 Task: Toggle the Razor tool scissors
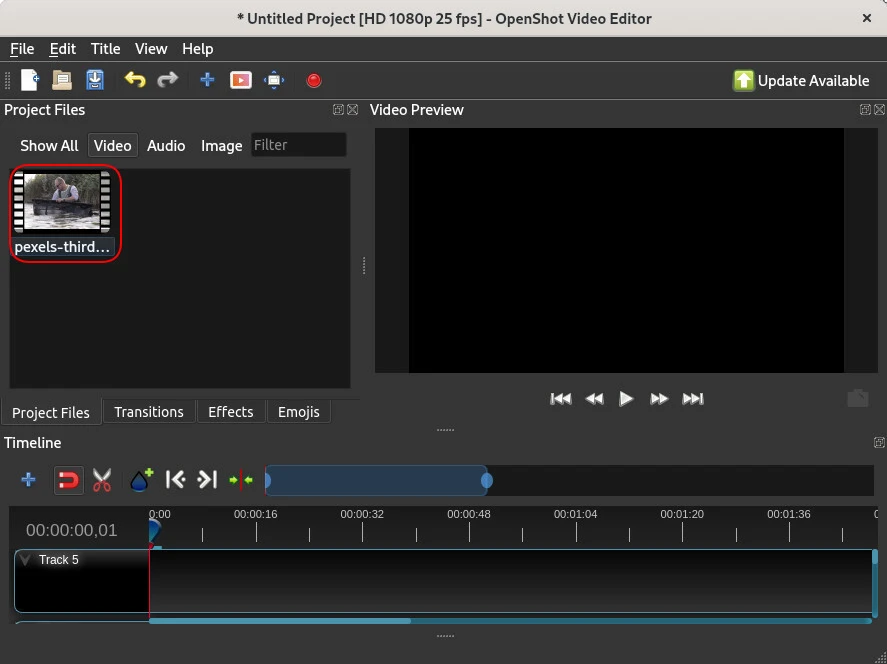[x=102, y=480]
